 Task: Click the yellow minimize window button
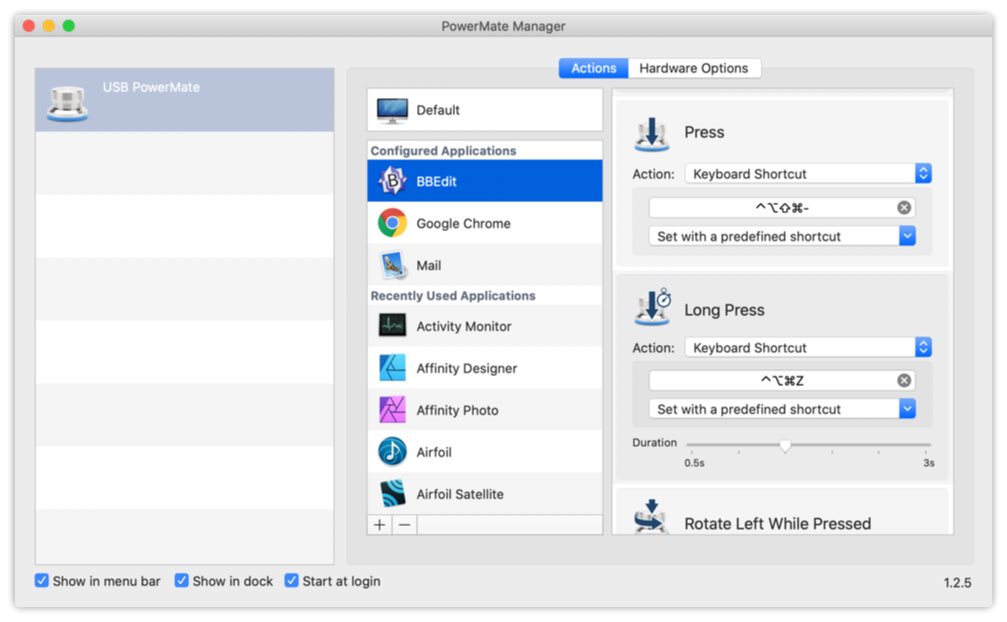point(49,26)
